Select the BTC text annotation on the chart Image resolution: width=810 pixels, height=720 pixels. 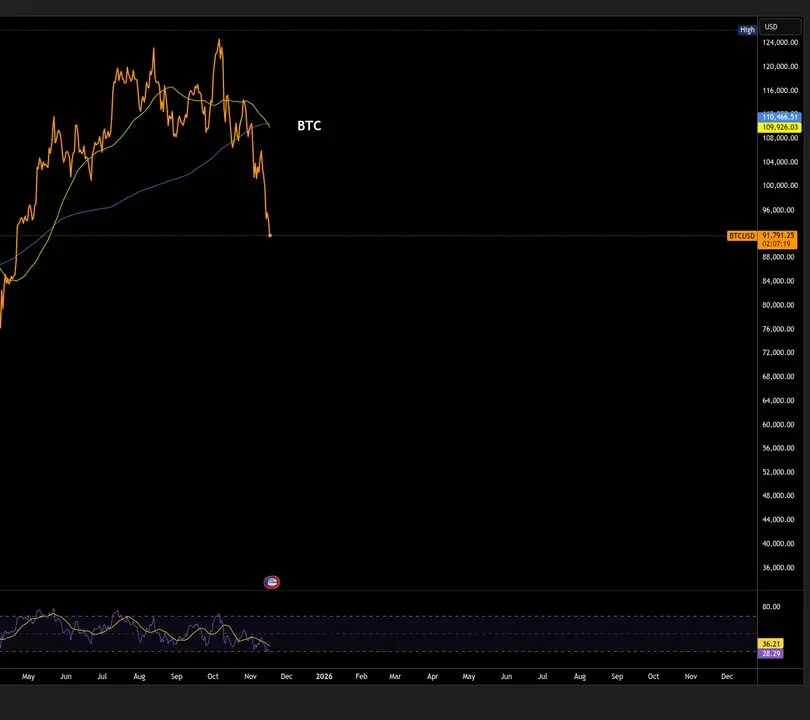tap(309, 126)
